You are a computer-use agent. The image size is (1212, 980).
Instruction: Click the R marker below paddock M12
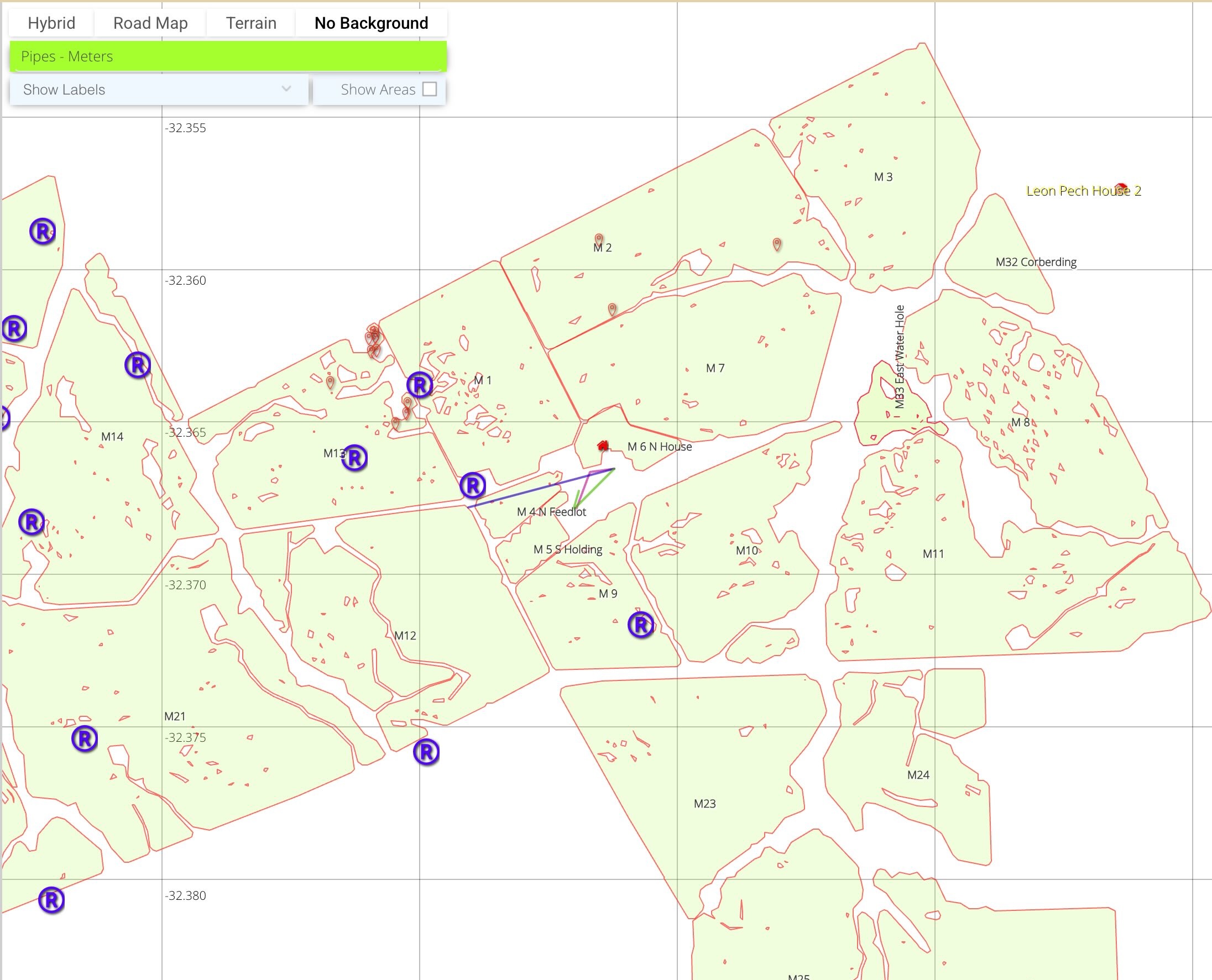pos(426,752)
